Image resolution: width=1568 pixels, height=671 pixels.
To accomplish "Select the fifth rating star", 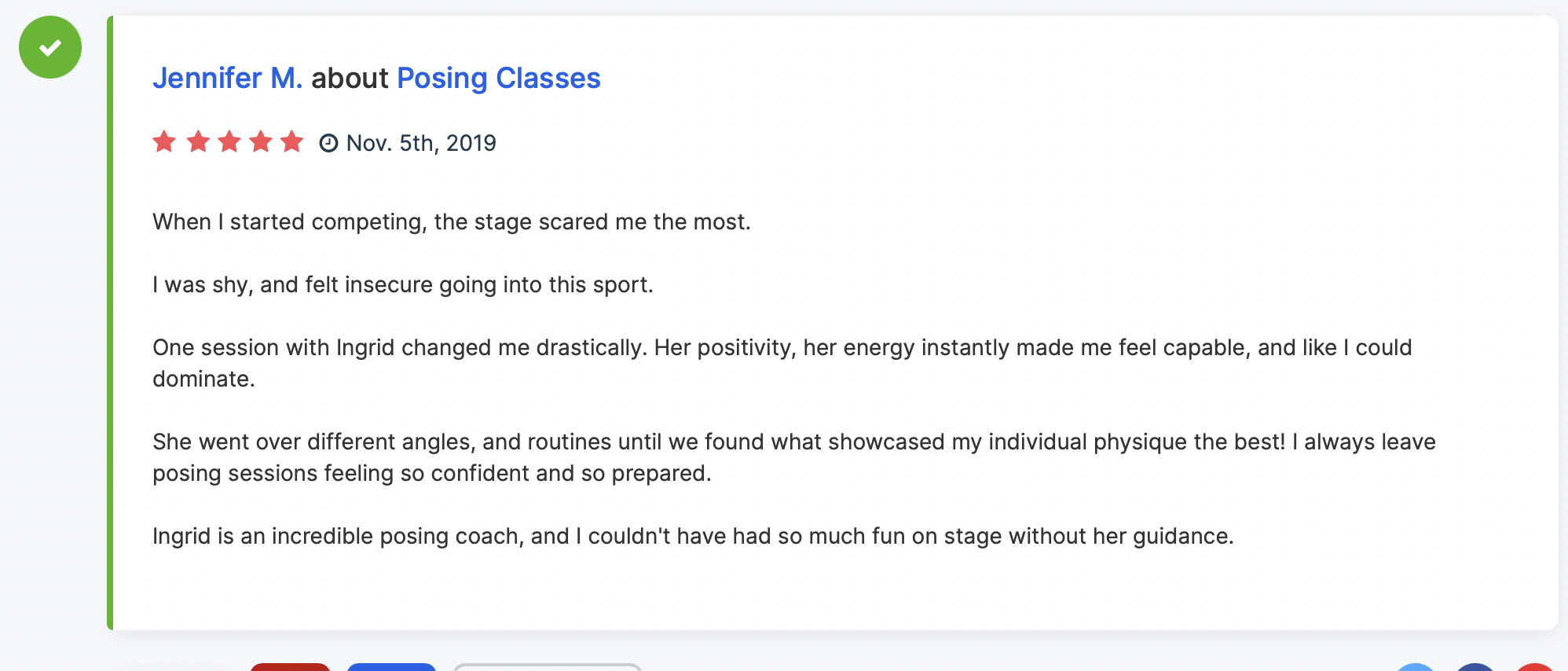I will [x=291, y=141].
